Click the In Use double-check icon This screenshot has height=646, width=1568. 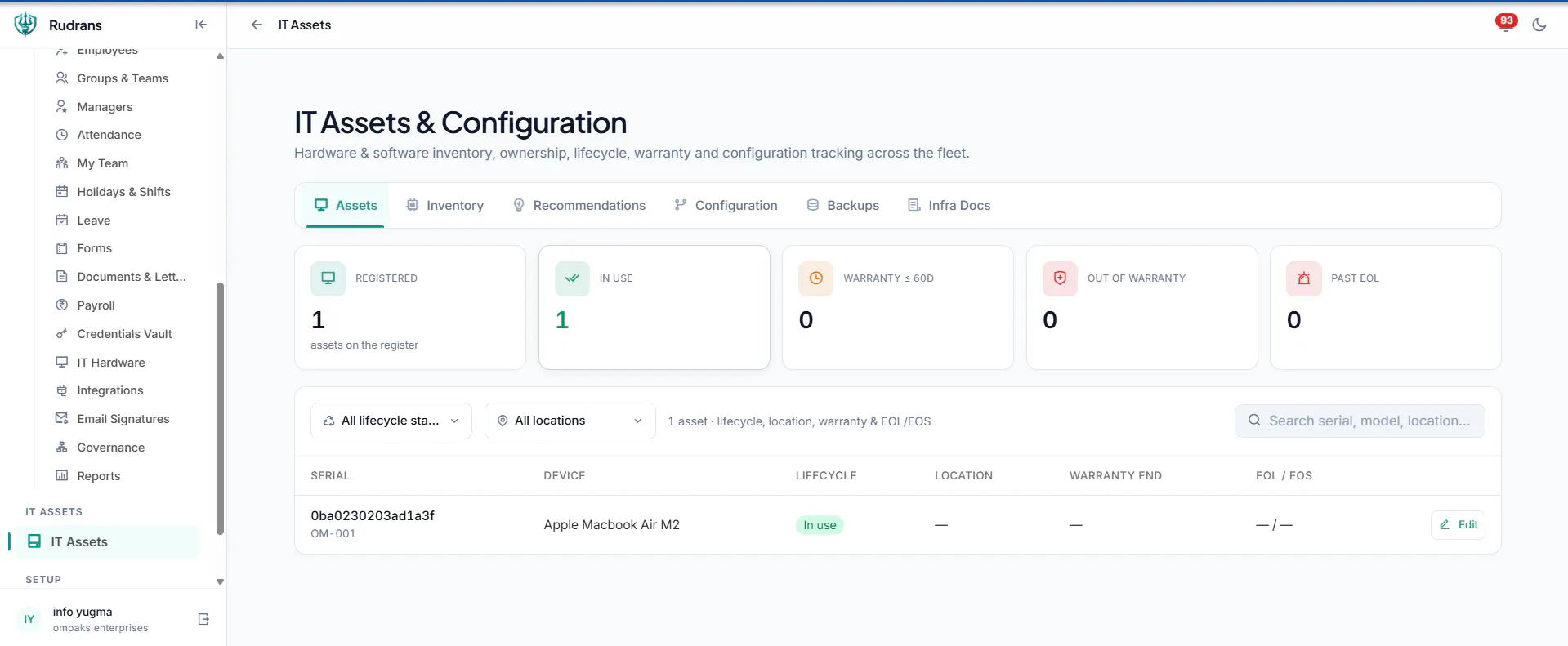pos(572,278)
